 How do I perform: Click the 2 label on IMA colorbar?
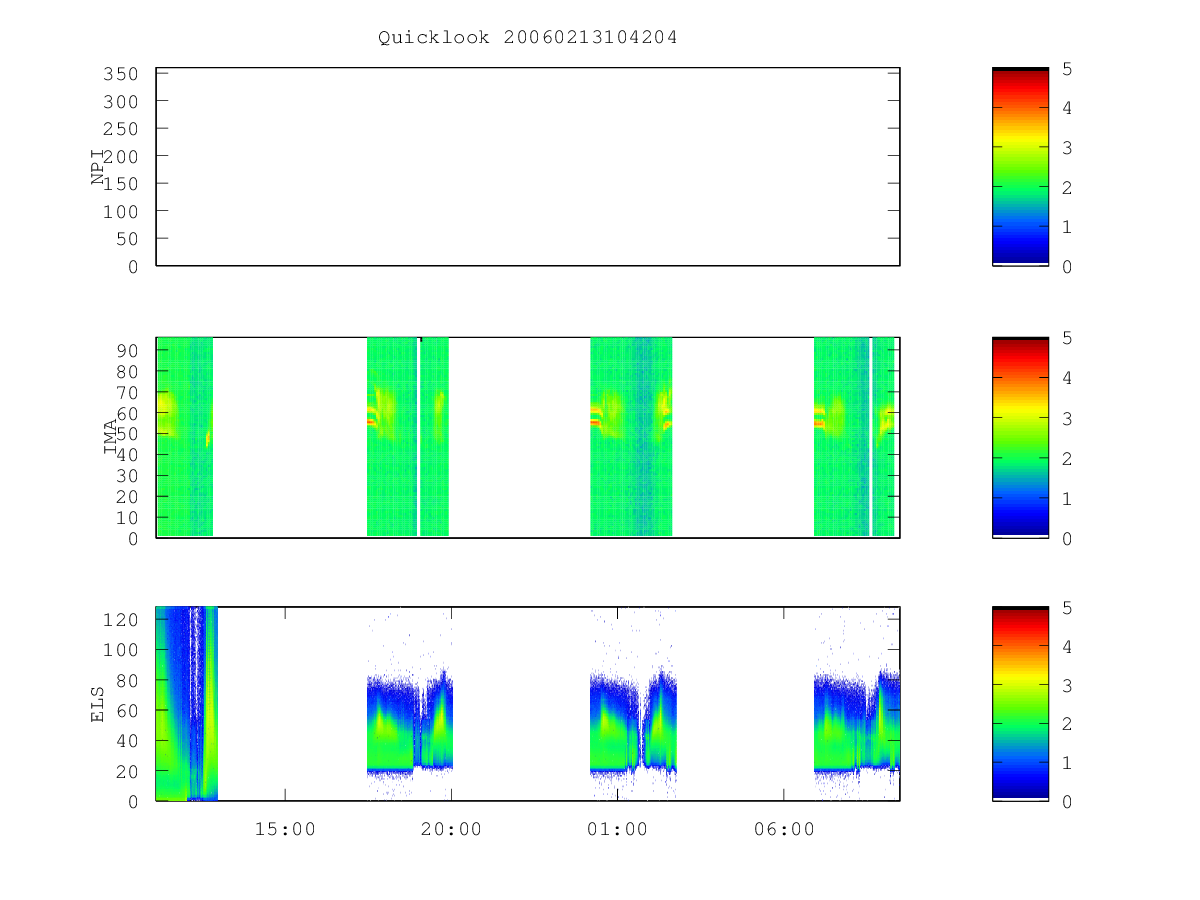[1067, 458]
